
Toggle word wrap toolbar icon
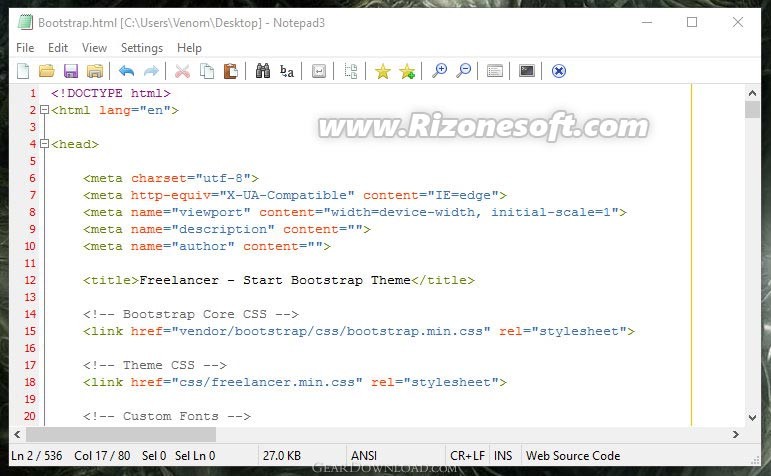(319, 71)
